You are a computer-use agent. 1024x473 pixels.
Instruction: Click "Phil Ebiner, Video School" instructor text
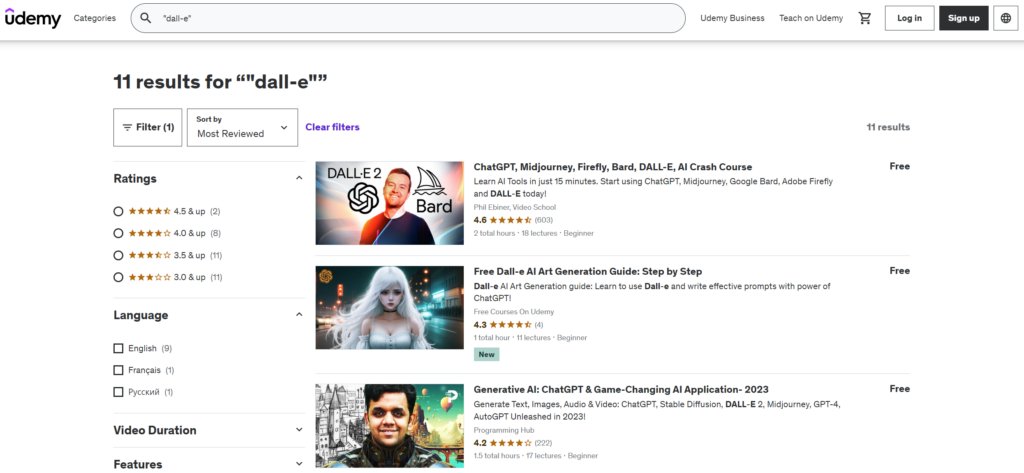click(x=515, y=207)
